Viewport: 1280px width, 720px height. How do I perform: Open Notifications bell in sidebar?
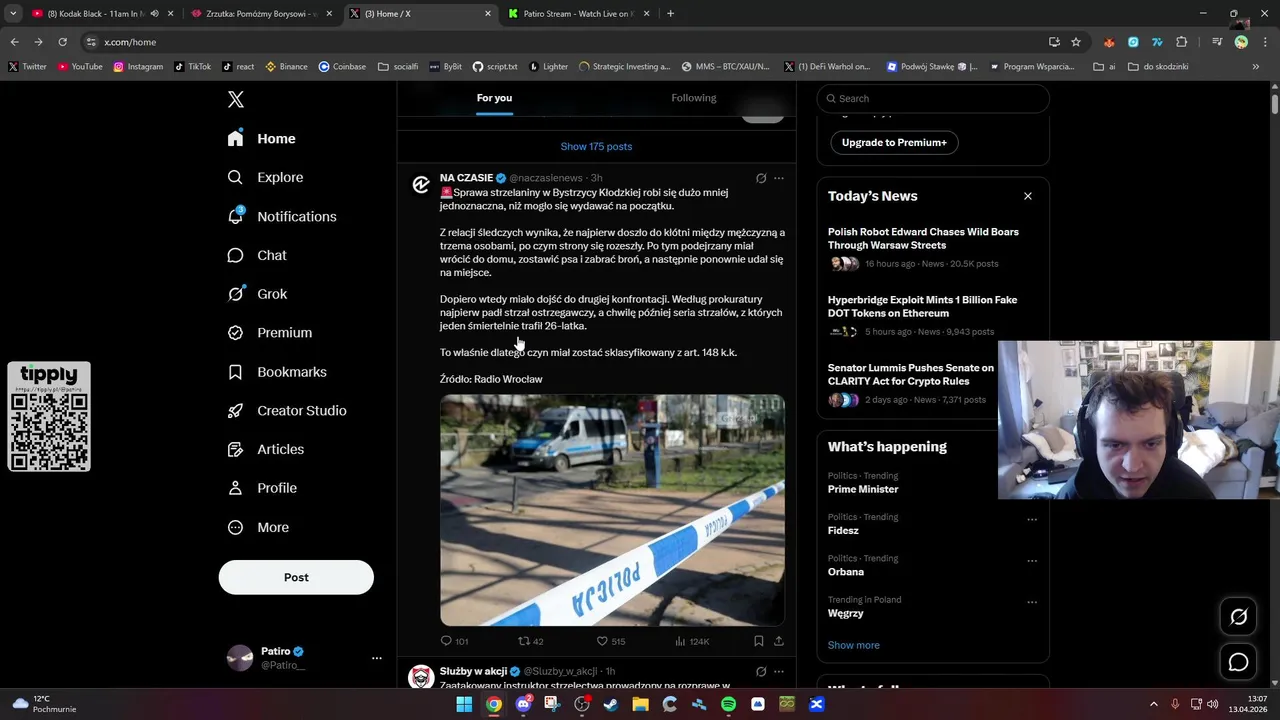[281, 216]
